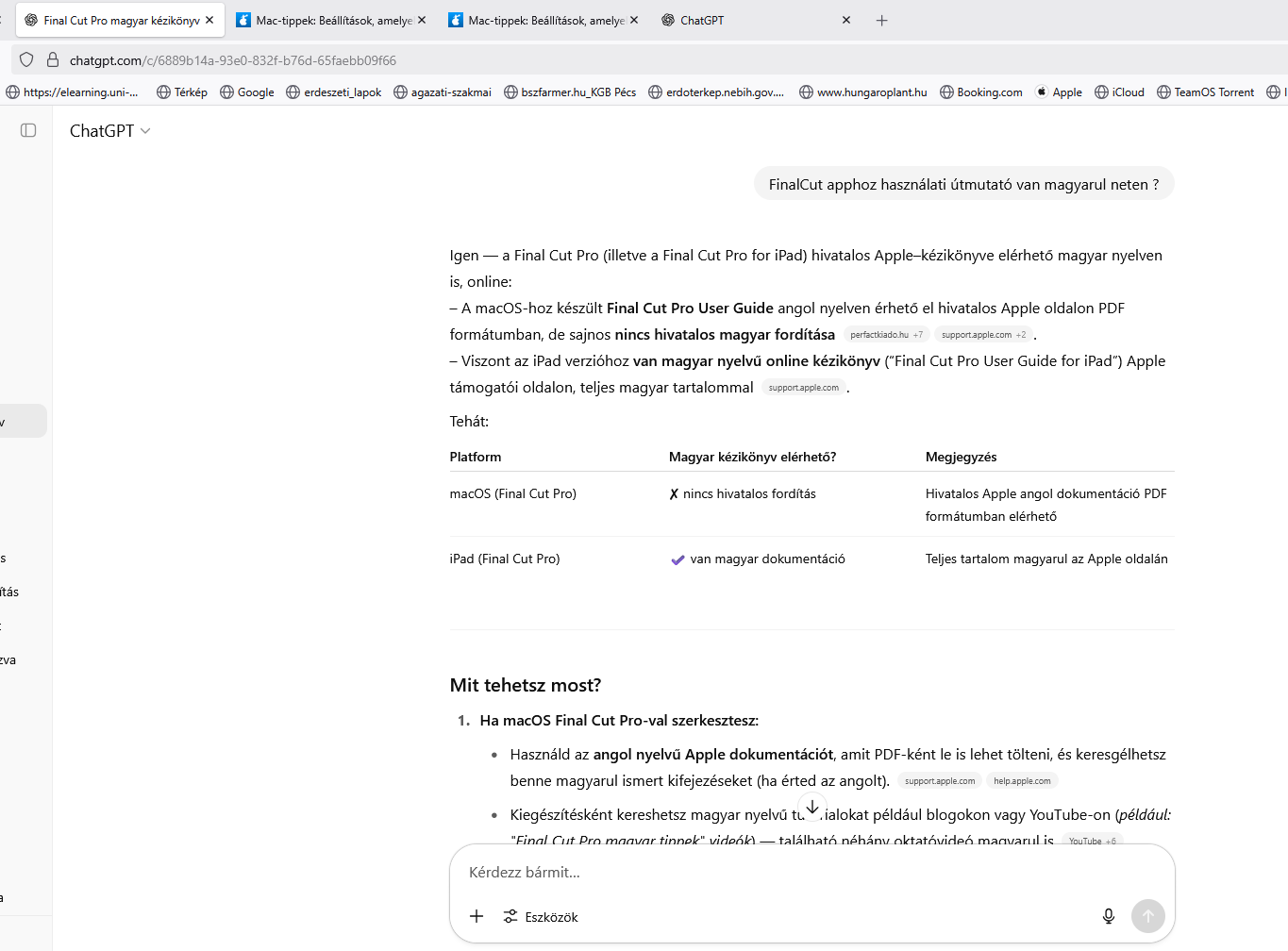
Task: Click the microphone dictation icon
Action: 1109,916
